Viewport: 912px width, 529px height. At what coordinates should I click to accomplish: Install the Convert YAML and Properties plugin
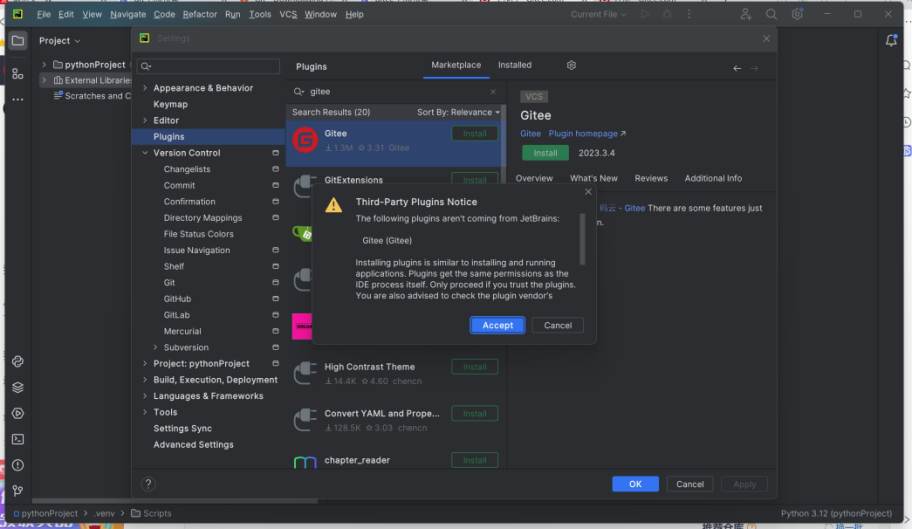click(475, 413)
